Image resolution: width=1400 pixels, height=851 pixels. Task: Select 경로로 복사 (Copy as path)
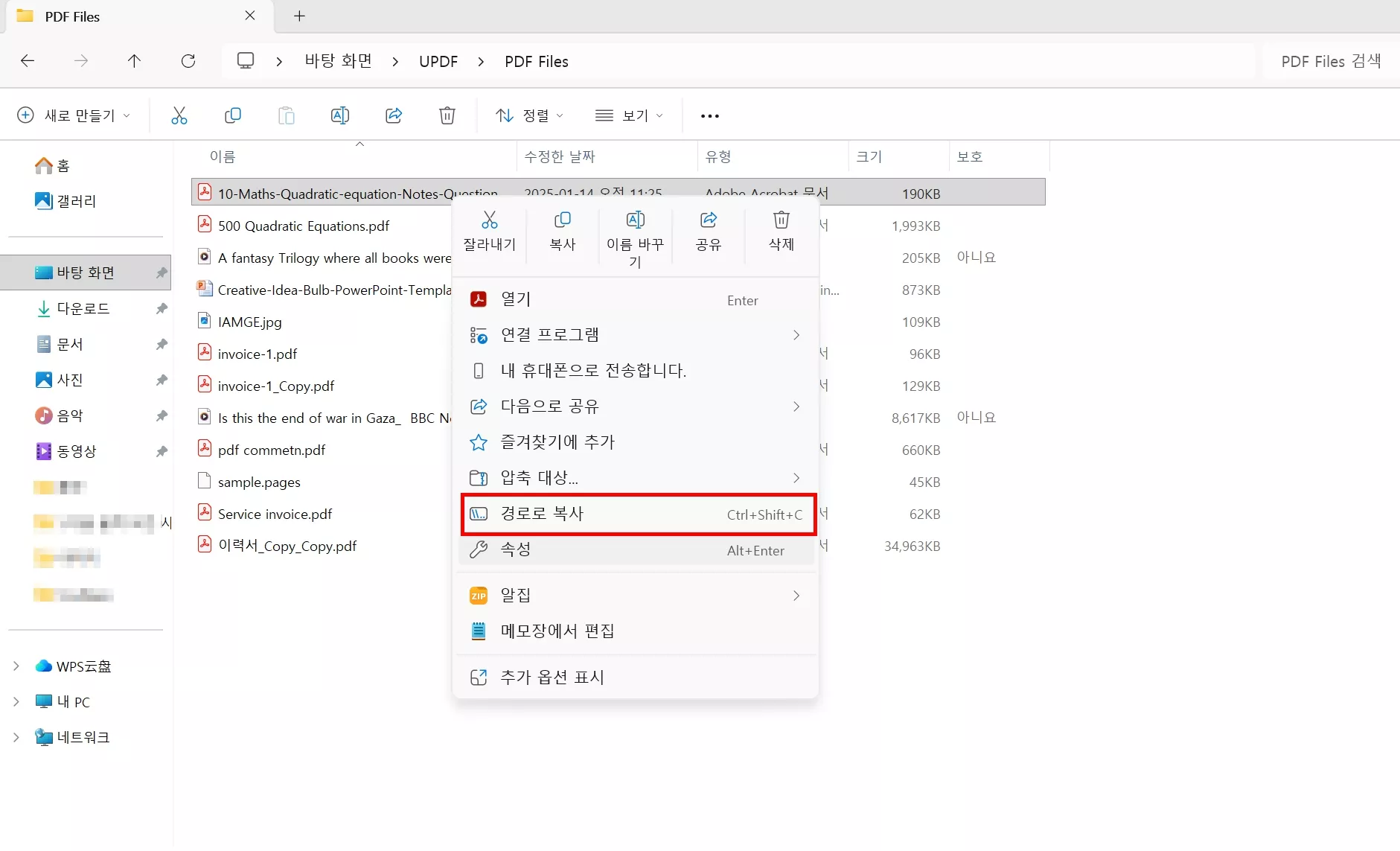tap(541, 514)
